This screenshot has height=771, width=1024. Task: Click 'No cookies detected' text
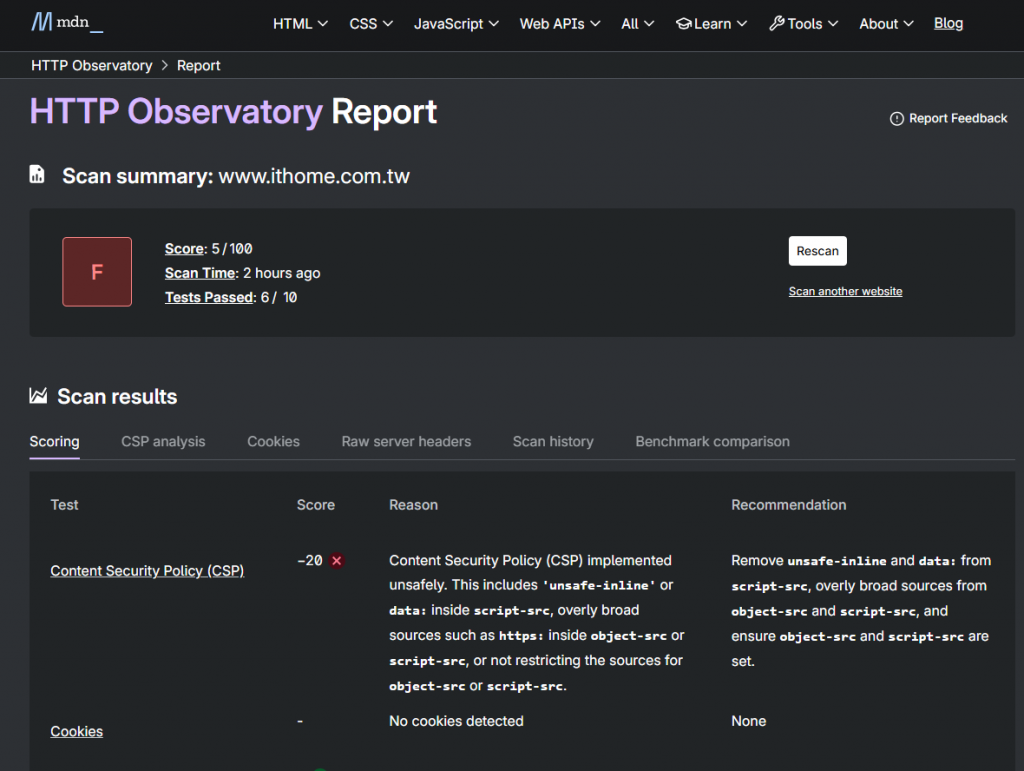(x=456, y=721)
